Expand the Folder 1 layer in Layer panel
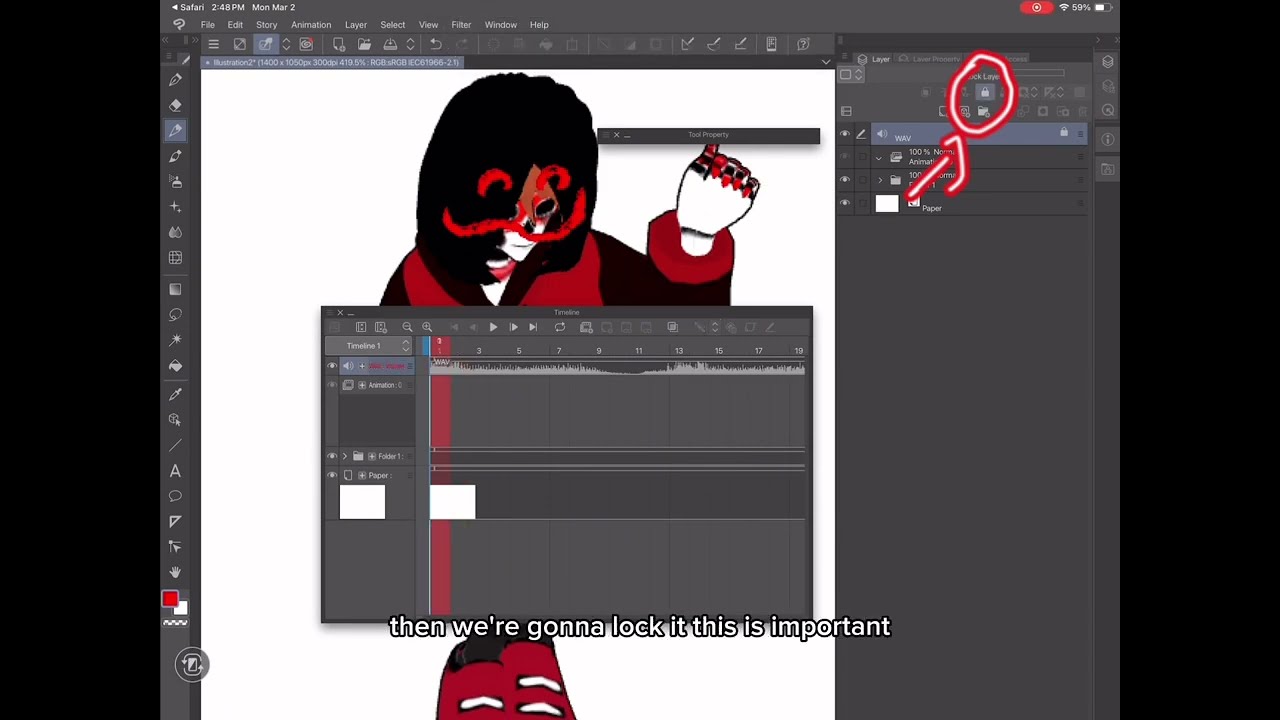The width and height of the screenshot is (1280, 720). point(880,180)
